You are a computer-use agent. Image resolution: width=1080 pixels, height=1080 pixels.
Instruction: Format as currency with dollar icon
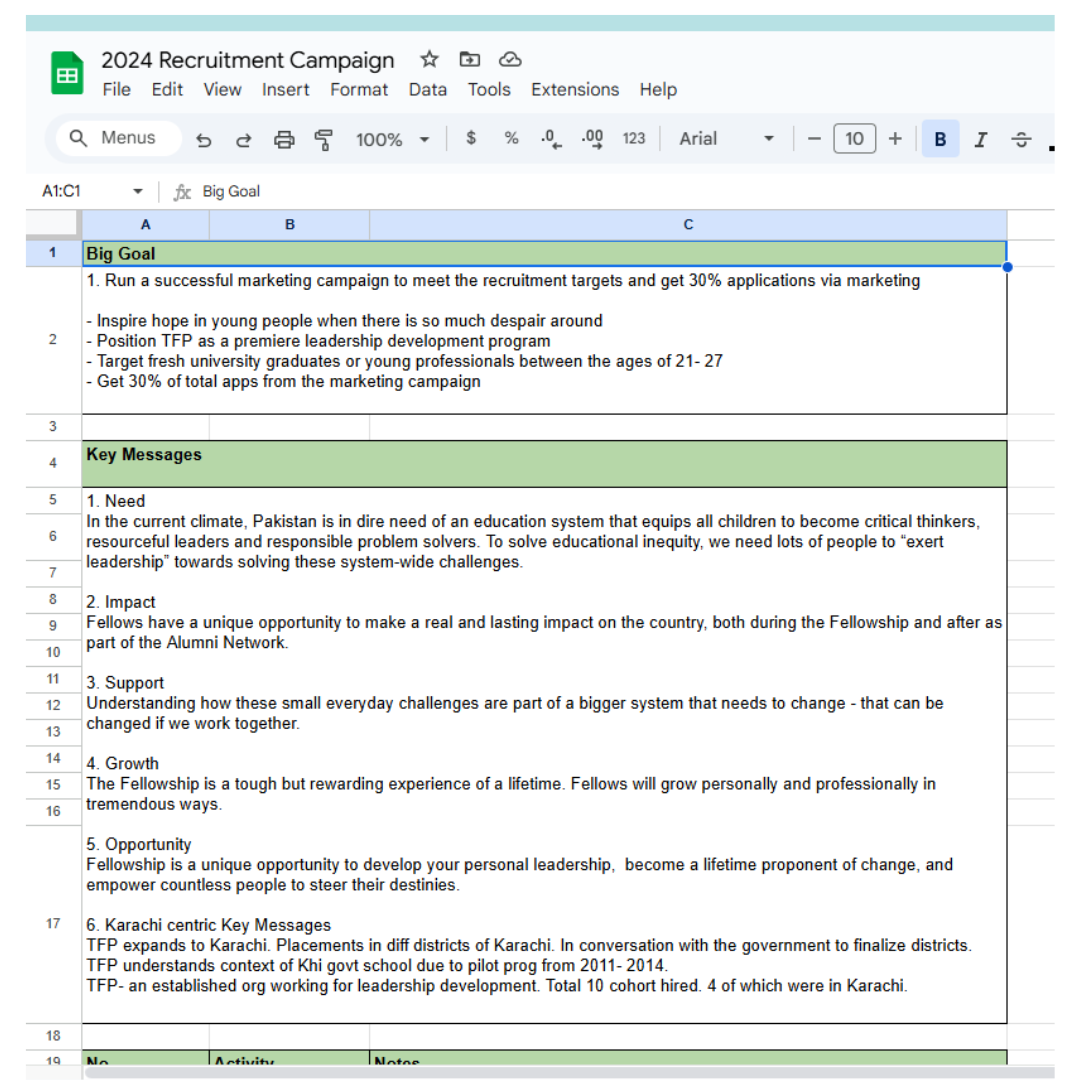click(x=470, y=138)
